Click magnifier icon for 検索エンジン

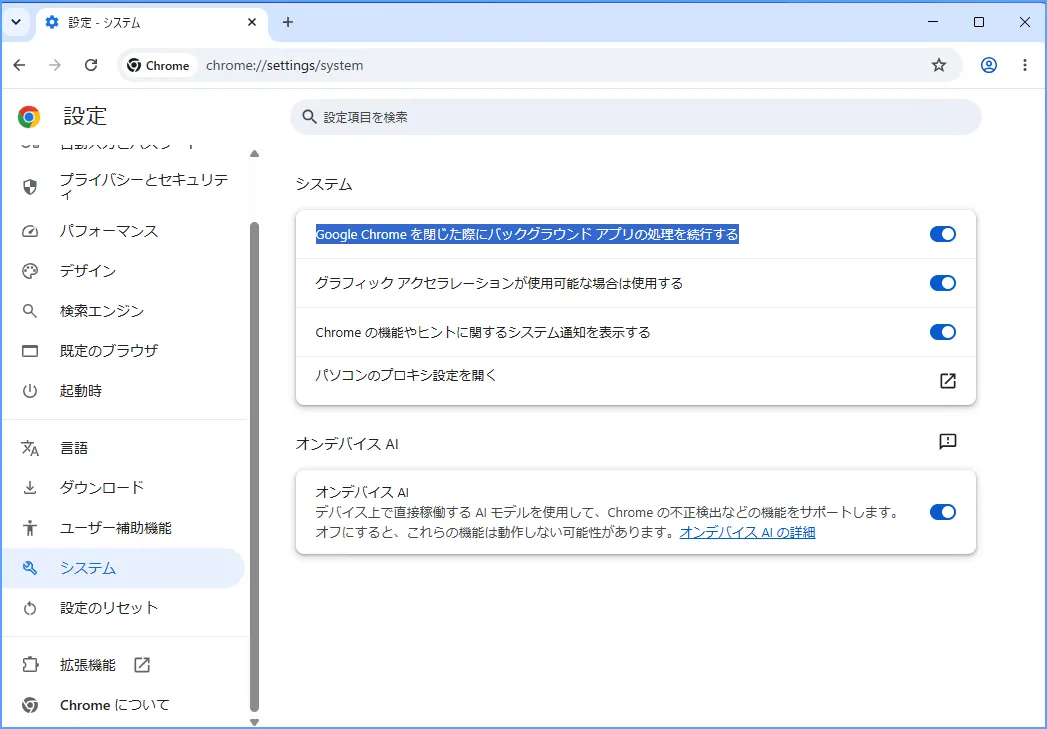coord(29,311)
